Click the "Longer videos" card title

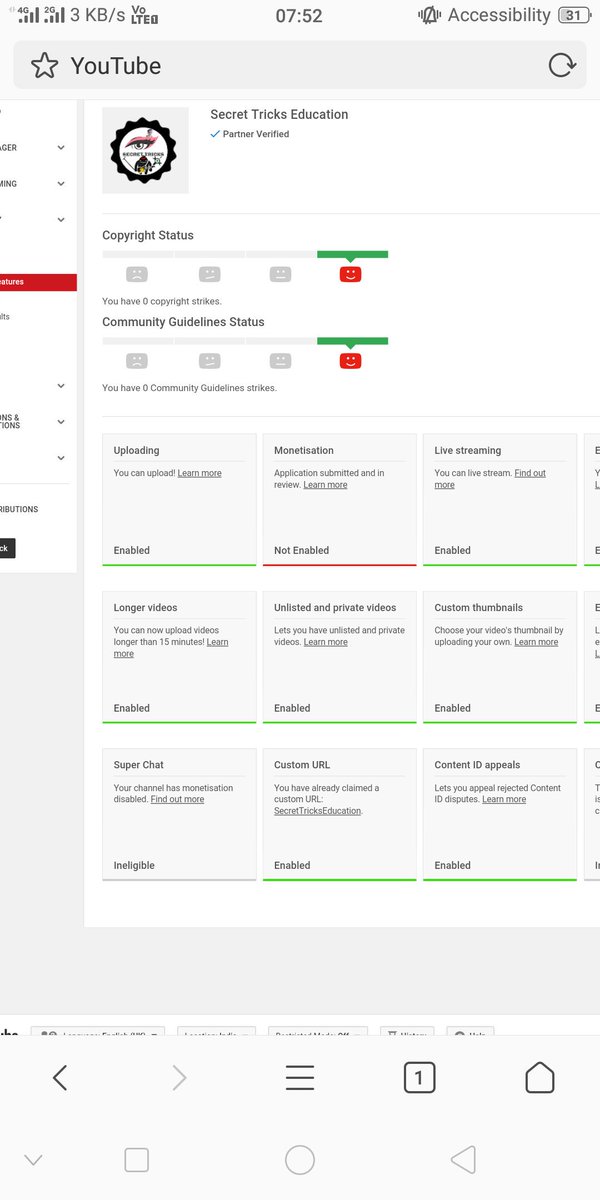point(145,607)
